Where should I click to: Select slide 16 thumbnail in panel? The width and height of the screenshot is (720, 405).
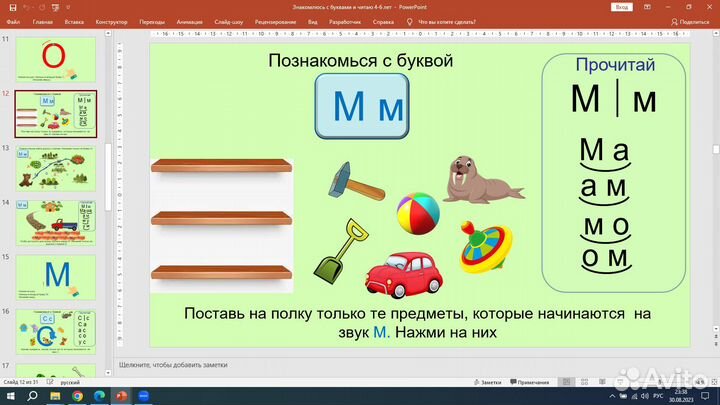(x=56, y=332)
